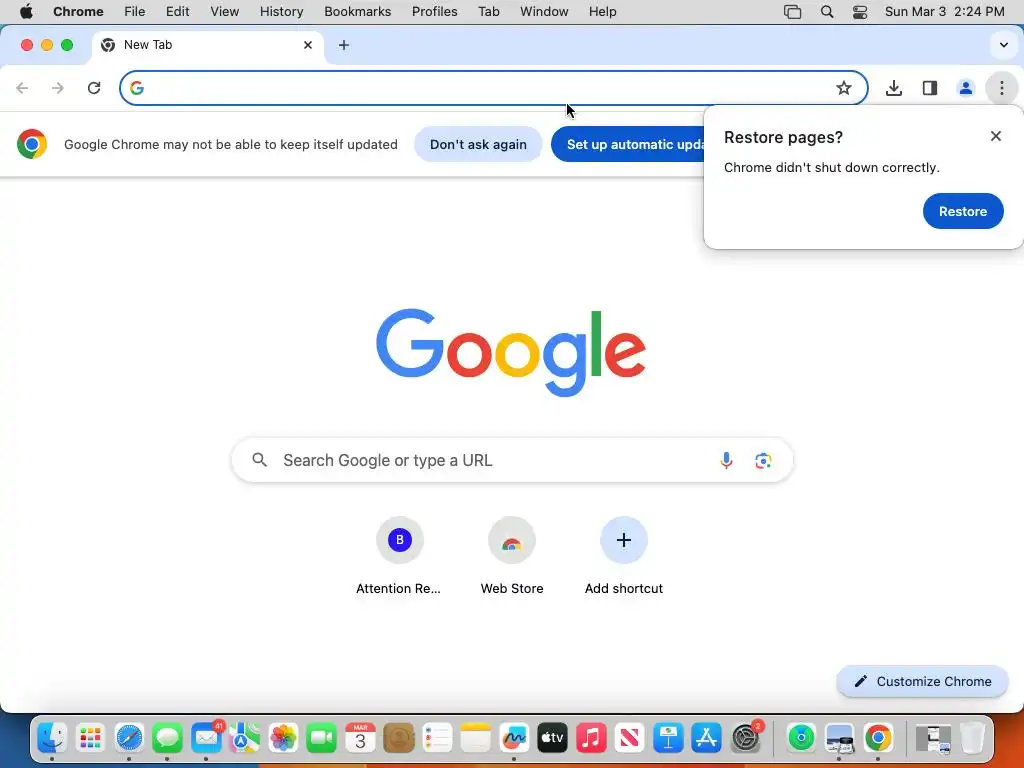Search by image with Google Lens icon
1024x768 pixels.
tap(763, 460)
